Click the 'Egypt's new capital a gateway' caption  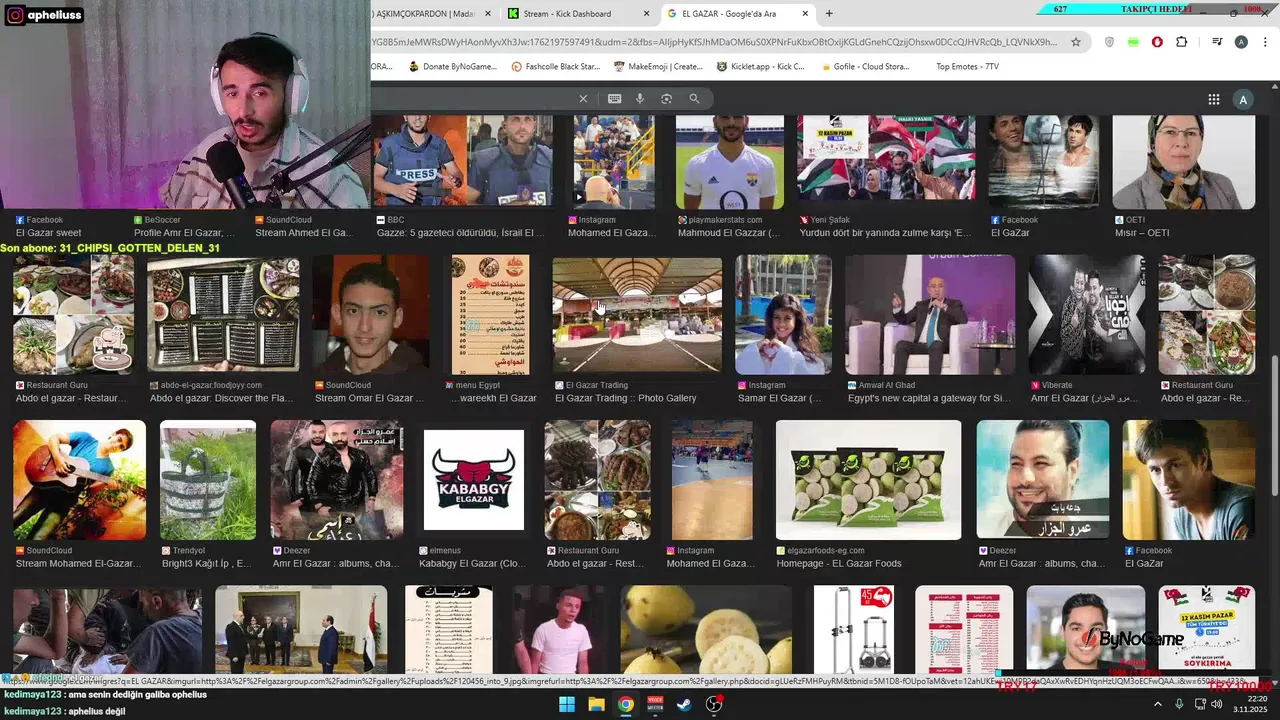click(x=929, y=398)
